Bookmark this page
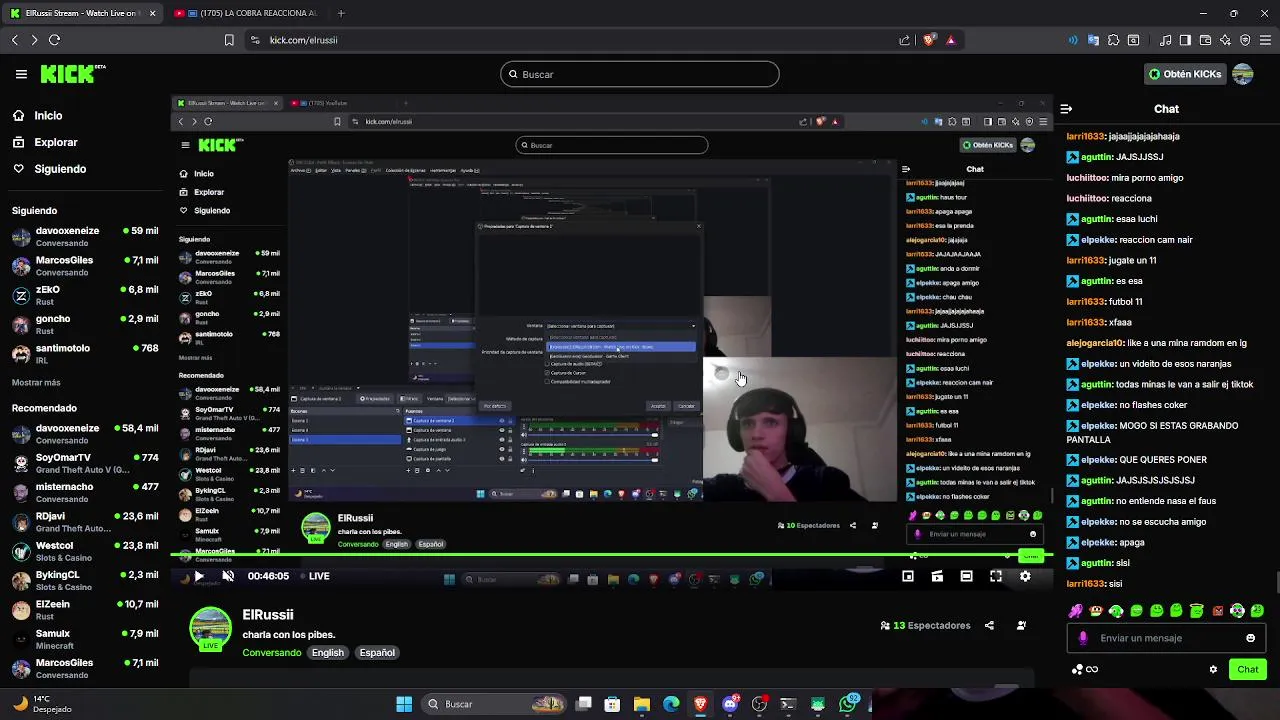1280x720 pixels. [x=229, y=40]
